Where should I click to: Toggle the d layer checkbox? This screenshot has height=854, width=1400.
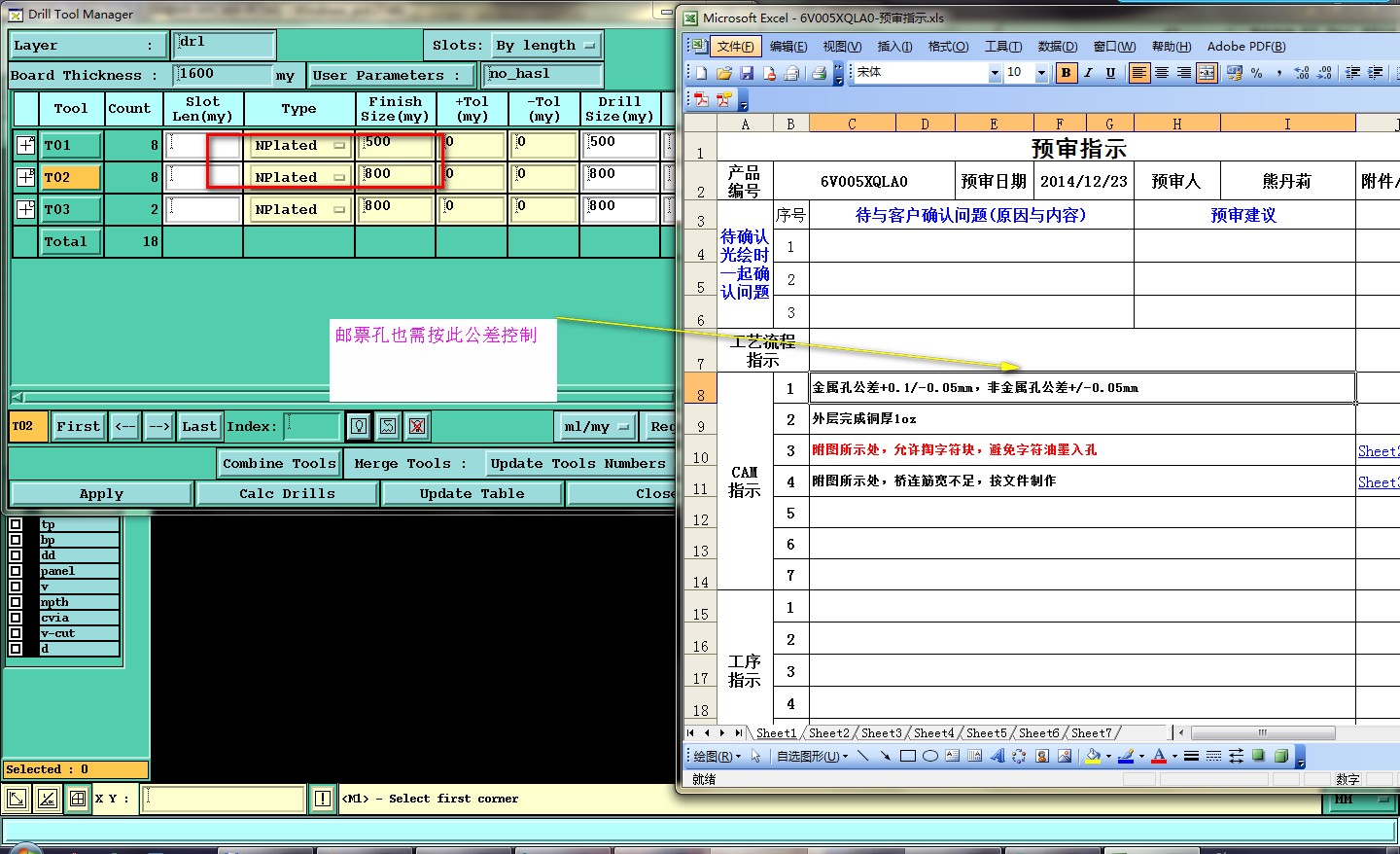tap(16, 649)
